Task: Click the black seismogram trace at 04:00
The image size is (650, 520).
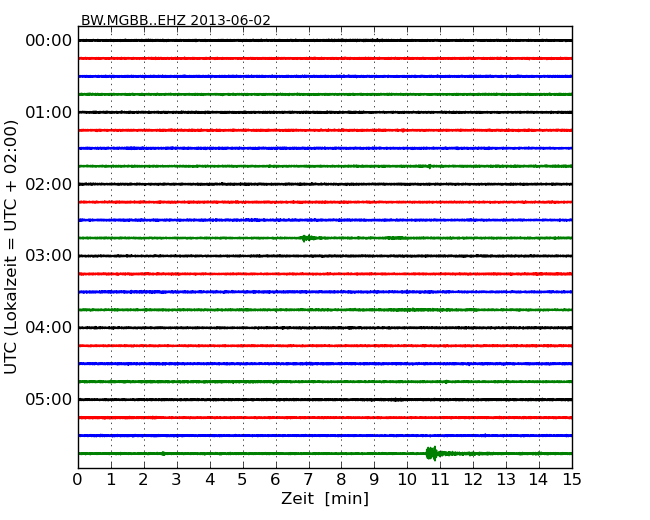Action: click(325, 328)
